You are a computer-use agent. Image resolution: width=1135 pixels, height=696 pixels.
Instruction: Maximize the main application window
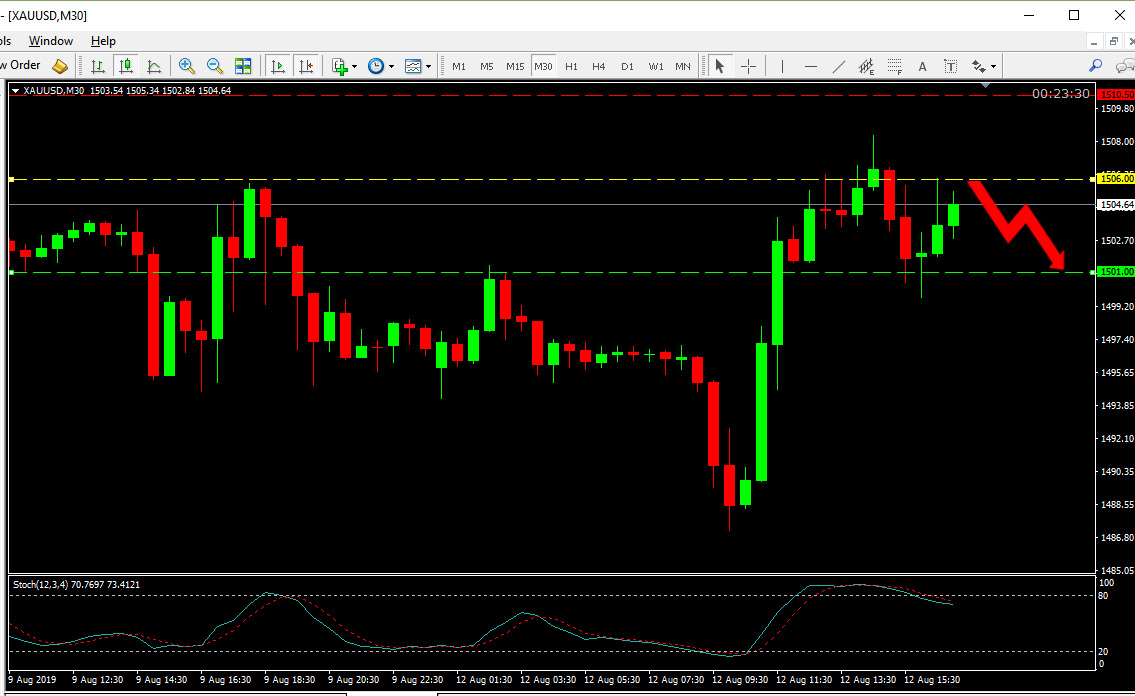click(x=1074, y=15)
